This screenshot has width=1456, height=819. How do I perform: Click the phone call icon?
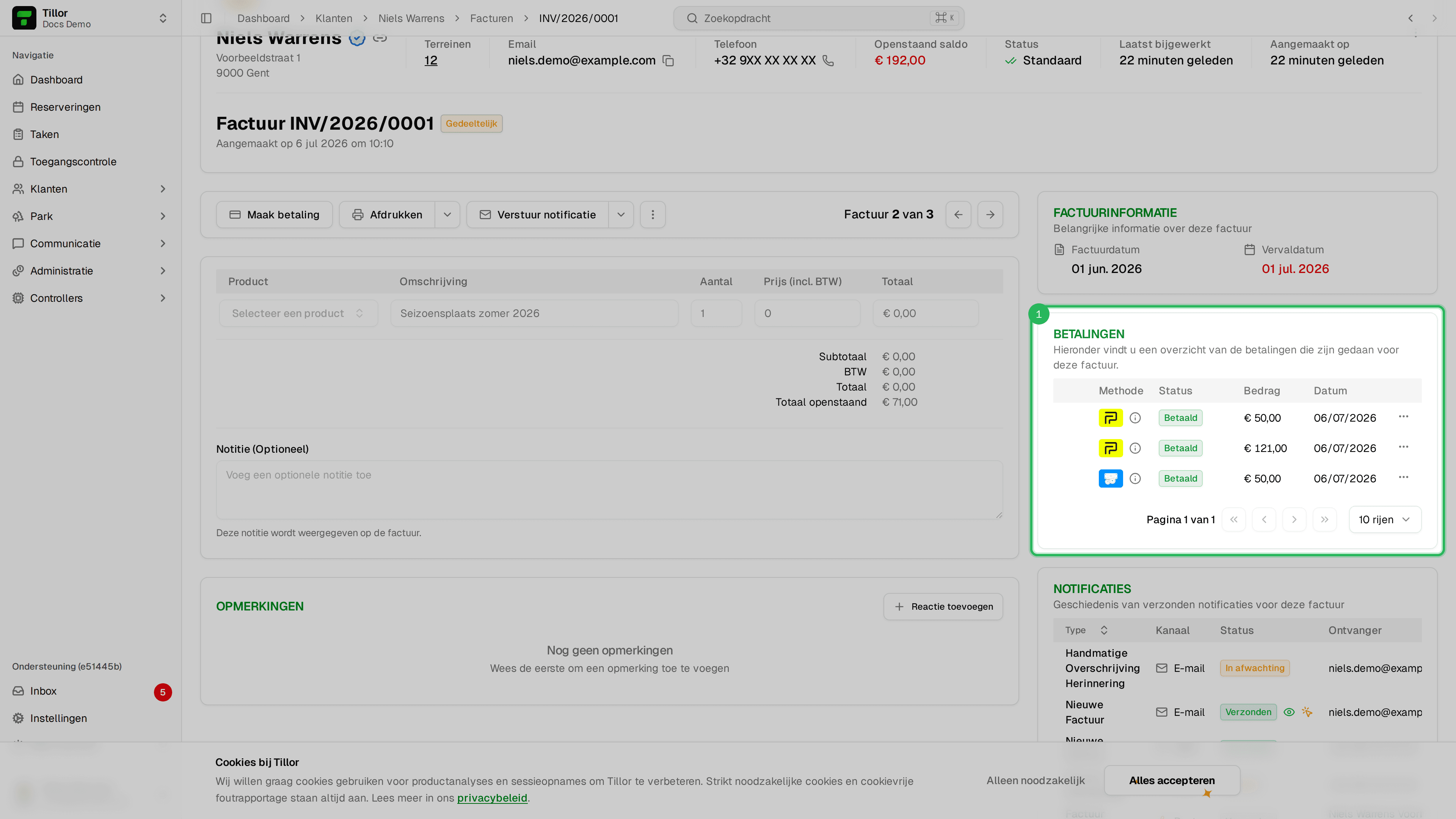click(828, 61)
